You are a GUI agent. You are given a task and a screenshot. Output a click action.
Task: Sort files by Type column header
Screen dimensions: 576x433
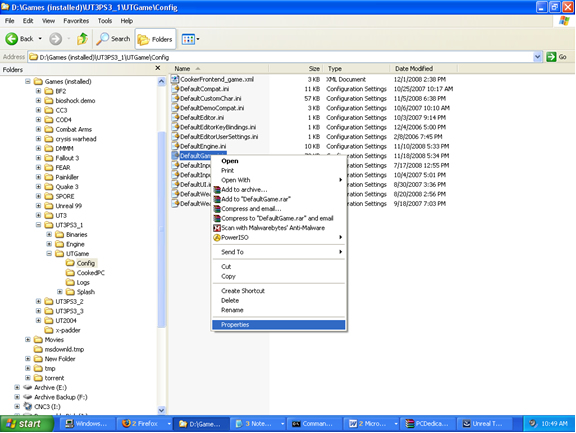pos(356,69)
